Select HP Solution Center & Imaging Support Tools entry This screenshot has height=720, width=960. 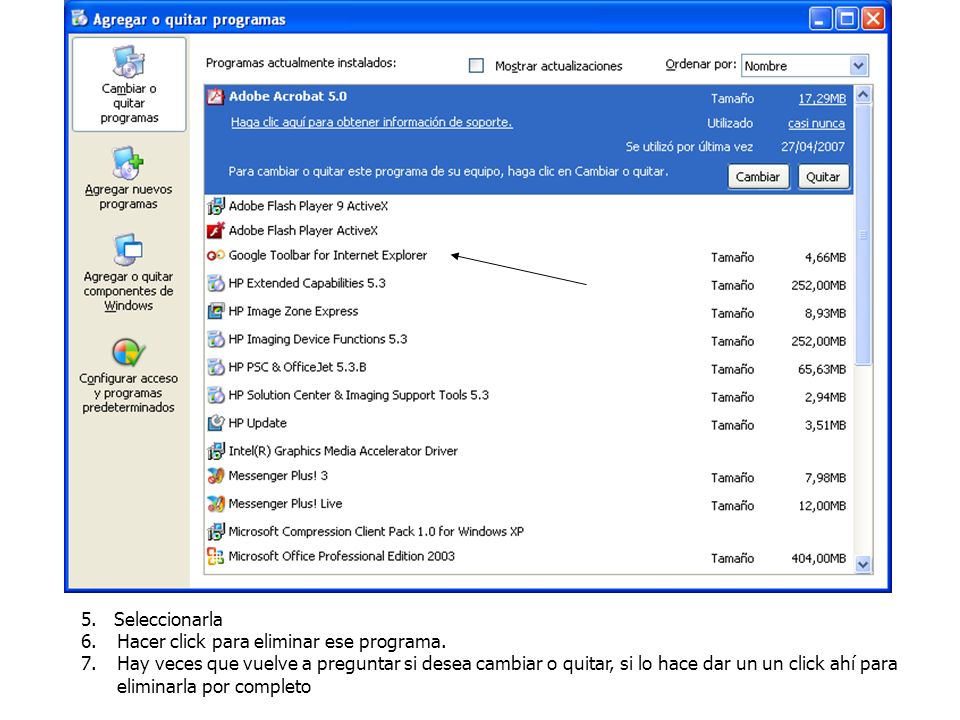coord(529,396)
